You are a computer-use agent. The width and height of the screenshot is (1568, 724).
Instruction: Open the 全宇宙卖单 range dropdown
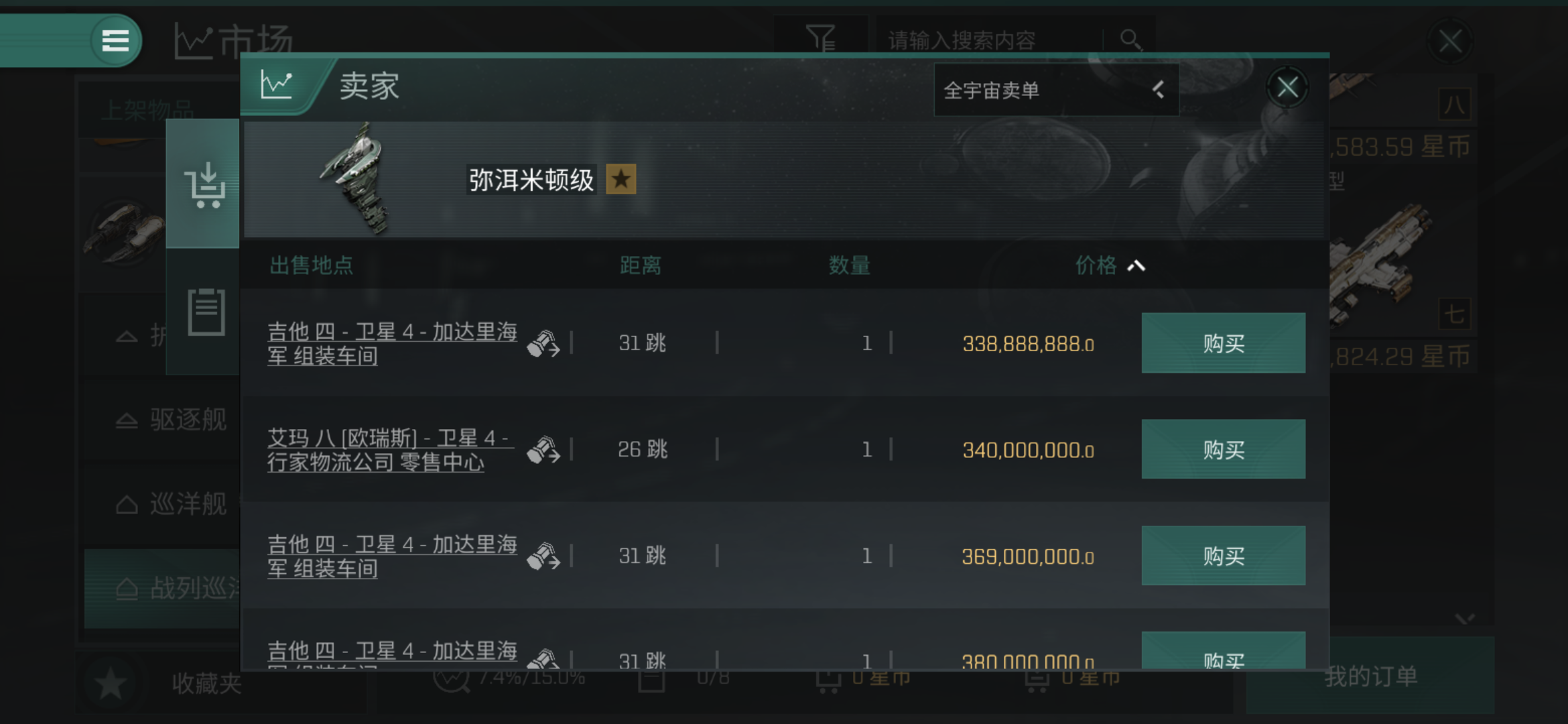[x=1056, y=90]
